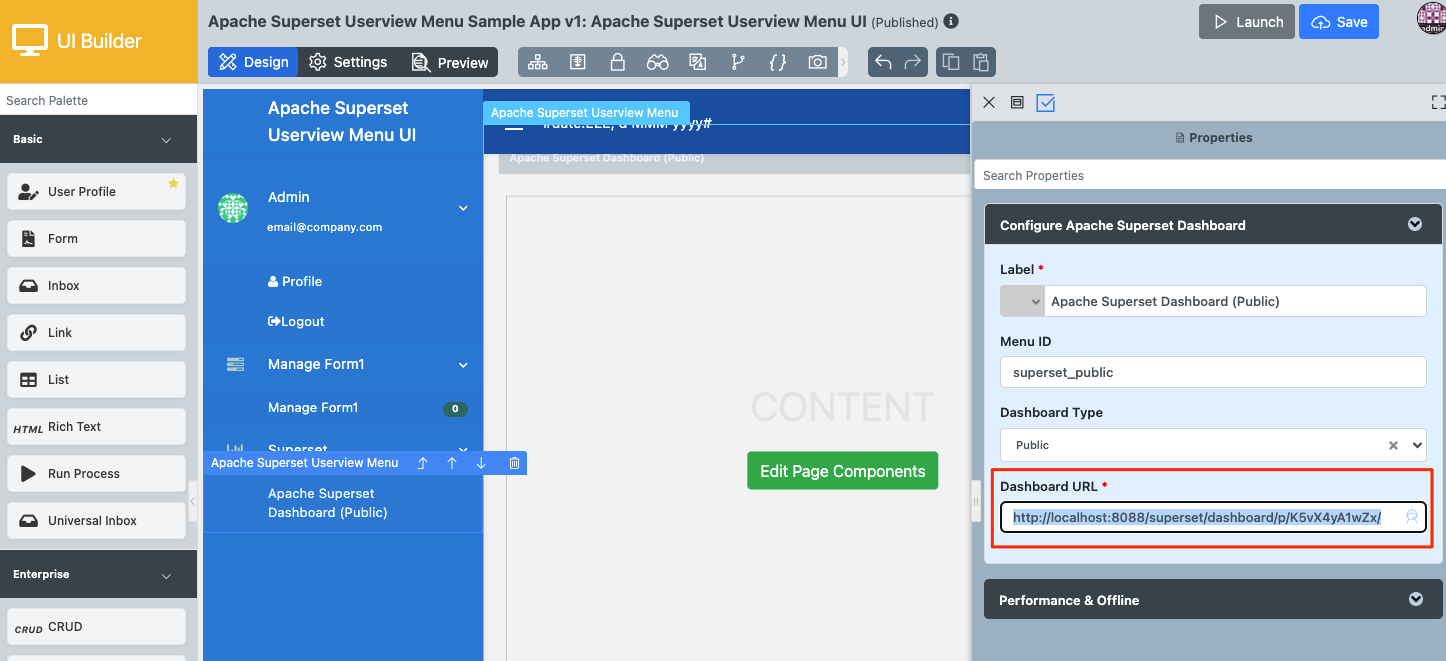Click the clipboard paste icon

981,62
